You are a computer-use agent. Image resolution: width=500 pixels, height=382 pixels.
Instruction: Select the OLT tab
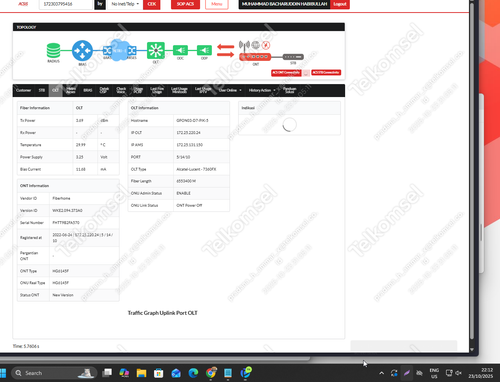[55, 90]
